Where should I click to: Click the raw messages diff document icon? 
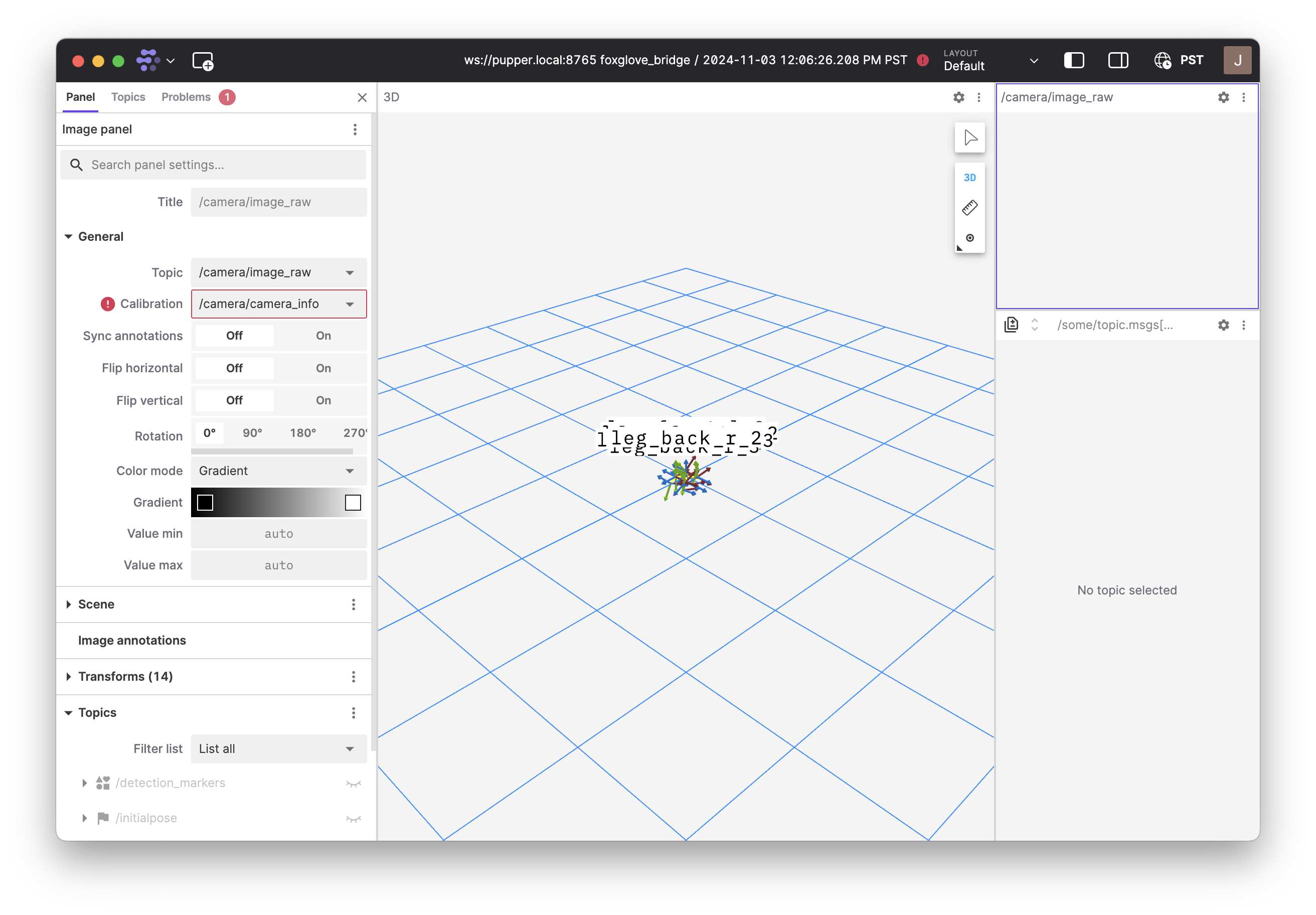point(1011,325)
